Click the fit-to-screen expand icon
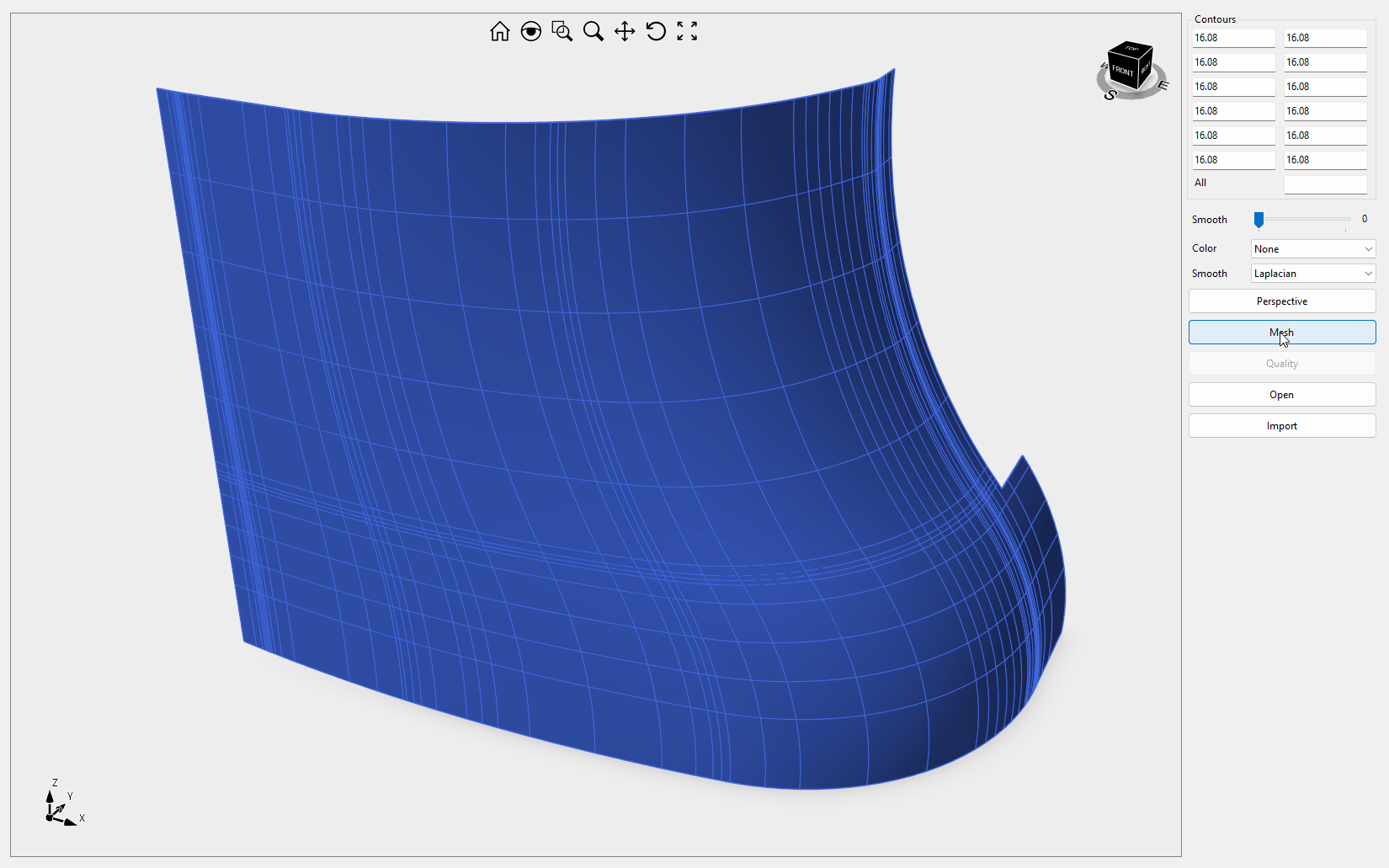This screenshot has width=1389, height=868. click(687, 32)
